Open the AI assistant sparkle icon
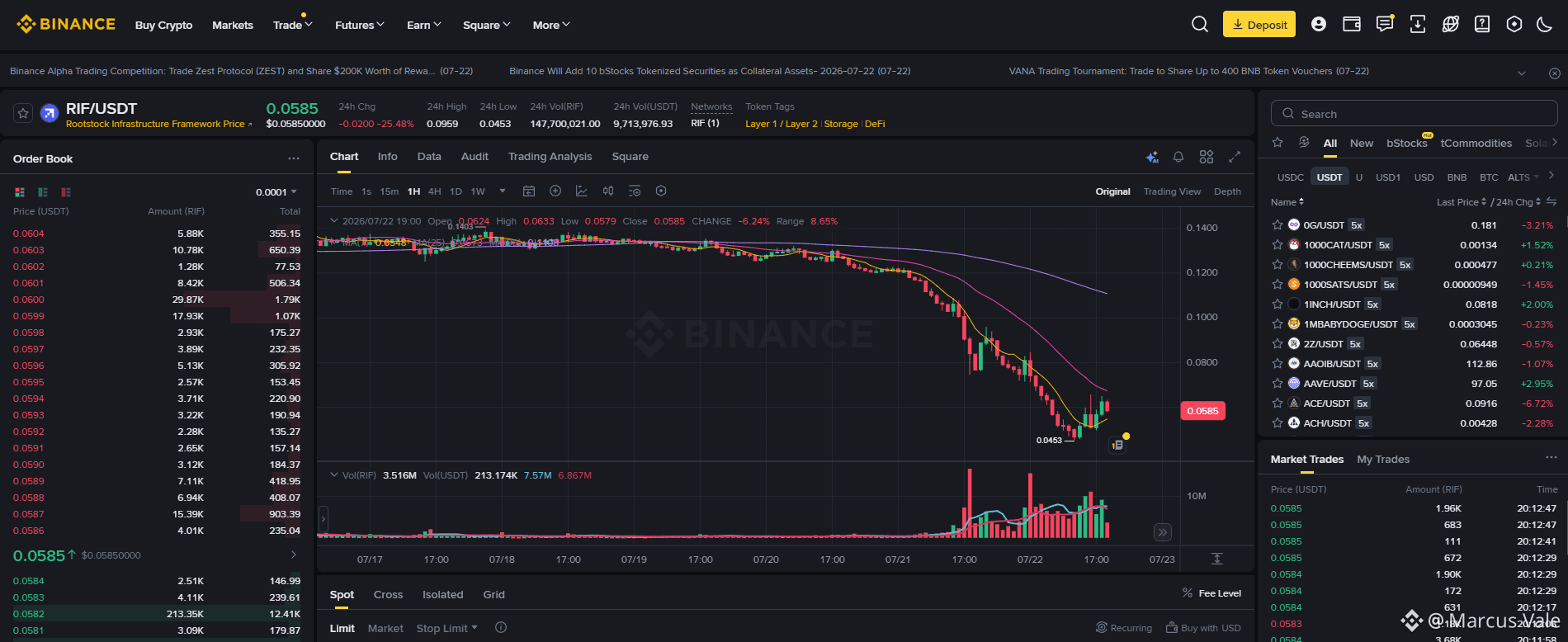 point(1153,157)
